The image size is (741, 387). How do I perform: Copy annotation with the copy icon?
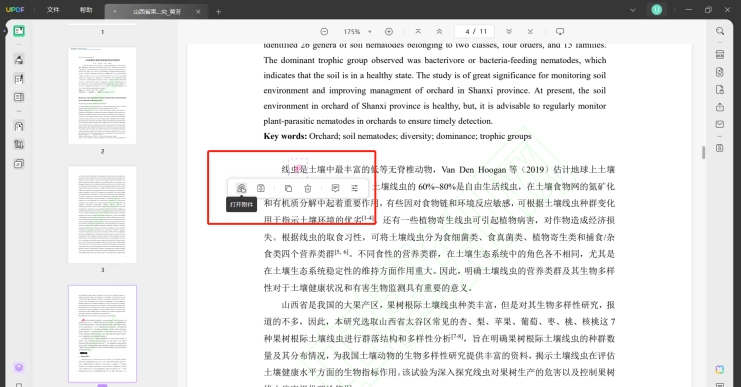click(x=288, y=188)
